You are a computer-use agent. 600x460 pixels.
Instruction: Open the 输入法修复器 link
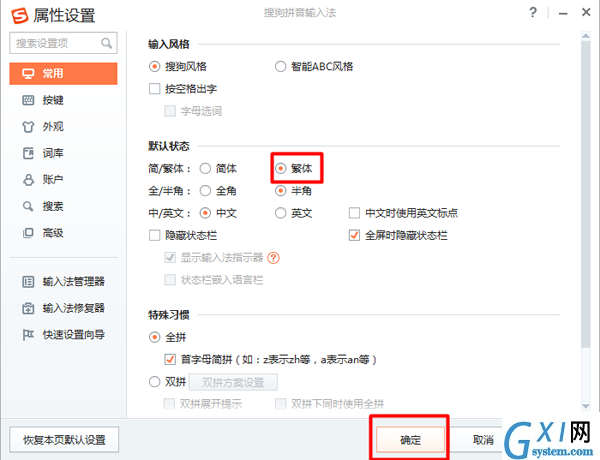coord(73,308)
